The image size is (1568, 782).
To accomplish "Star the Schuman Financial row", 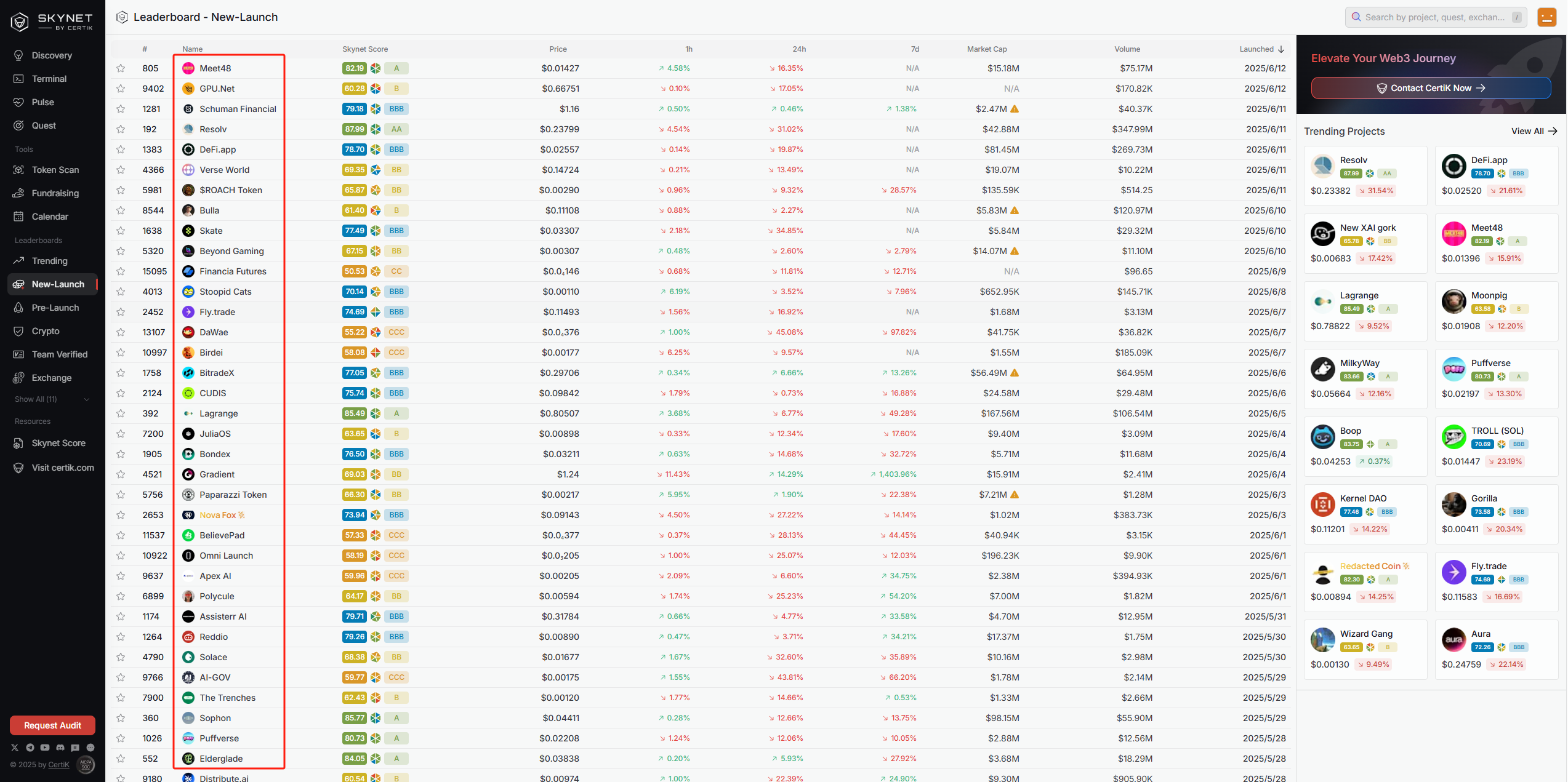I will pos(121,109).
